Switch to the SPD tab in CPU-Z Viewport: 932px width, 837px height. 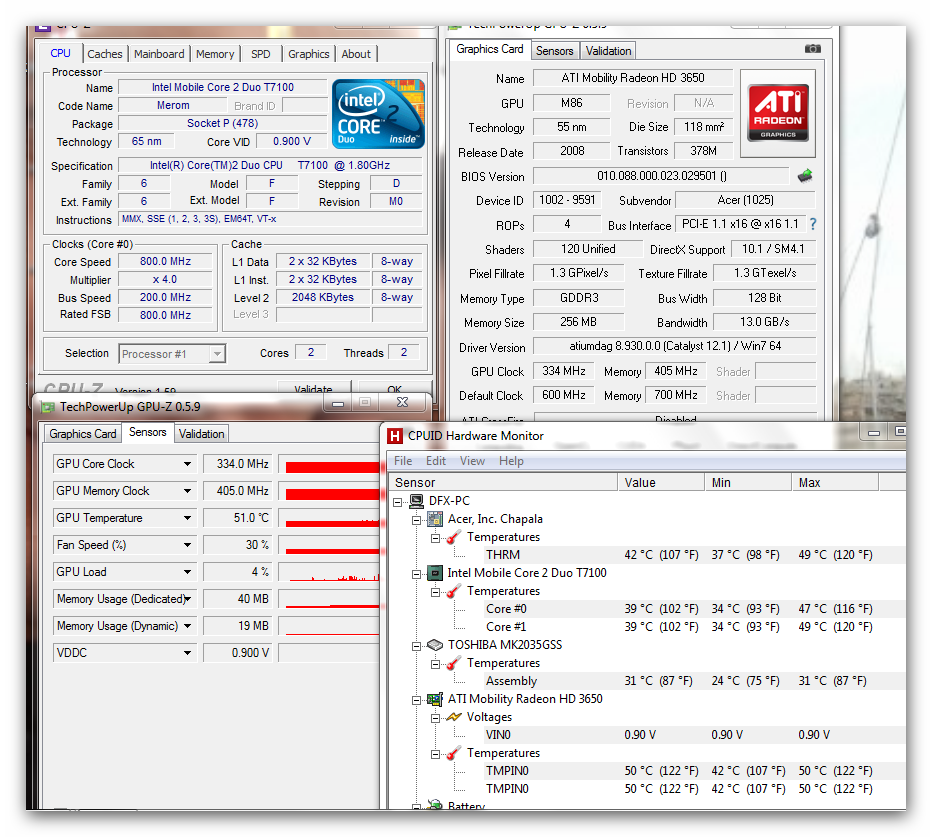click(x=260, y=54)
